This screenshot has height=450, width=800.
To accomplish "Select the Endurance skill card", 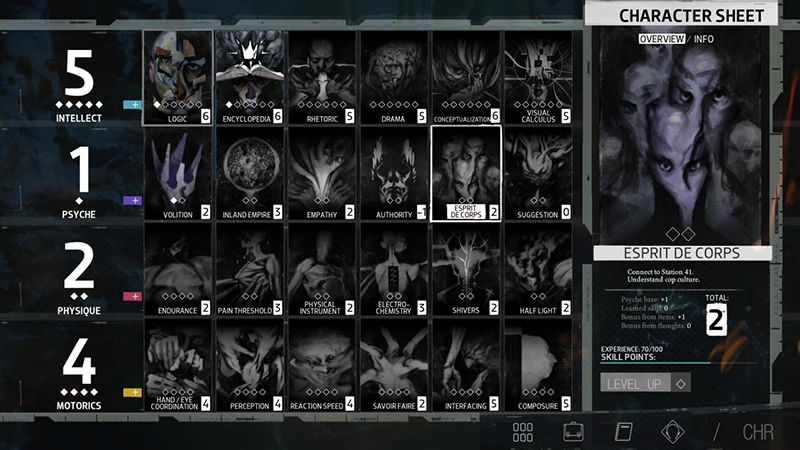I will tap(178, 270).
